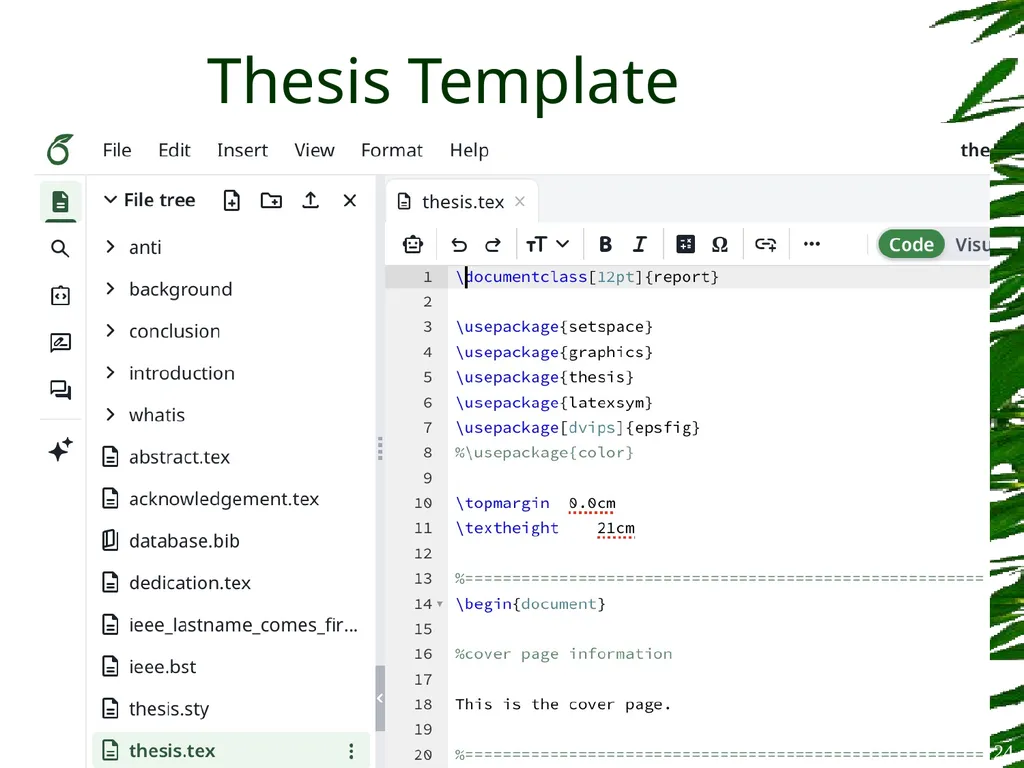Click line number 9 in the gutter
The height and width of the screenshot is (768, 1024).
click(x=427, y=478)
